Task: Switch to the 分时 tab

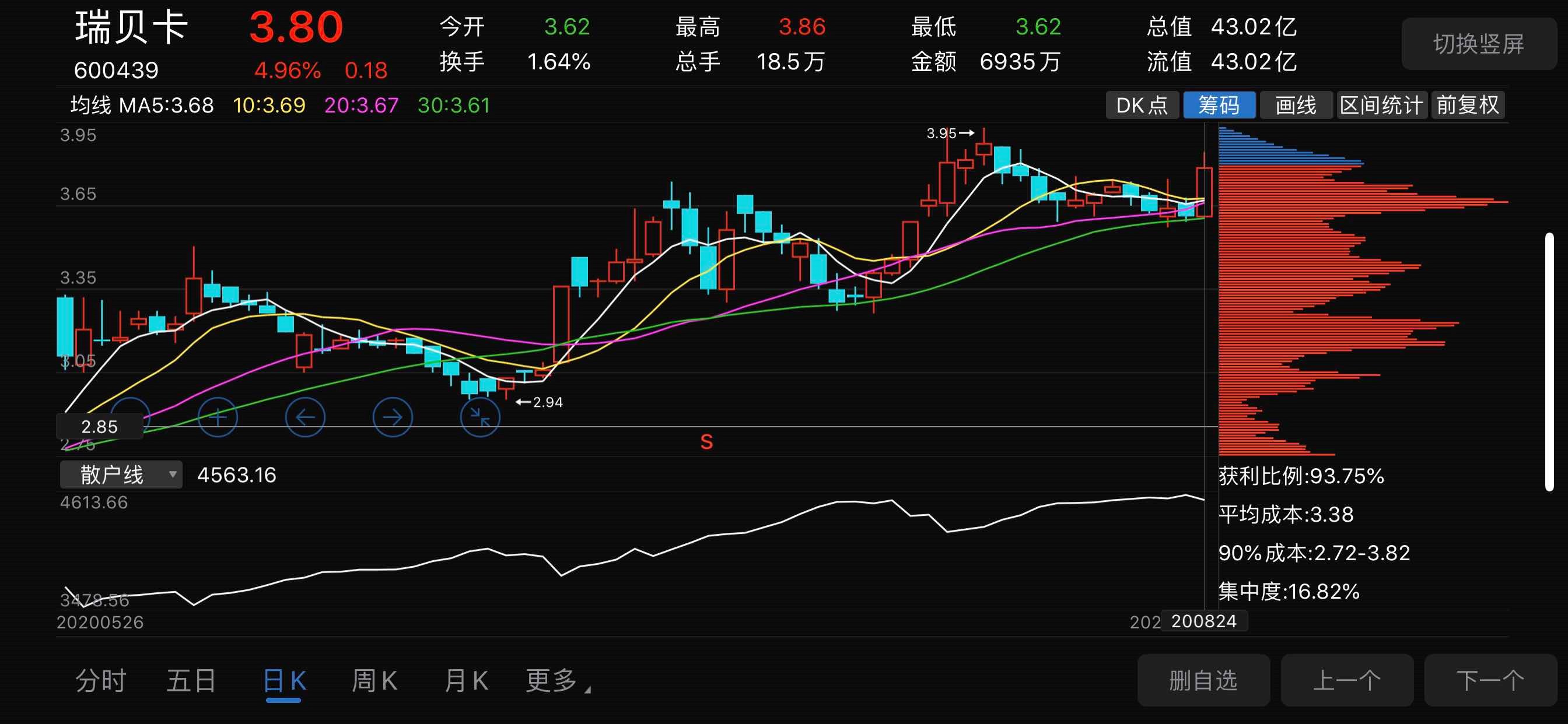Action: click(101, 680)
